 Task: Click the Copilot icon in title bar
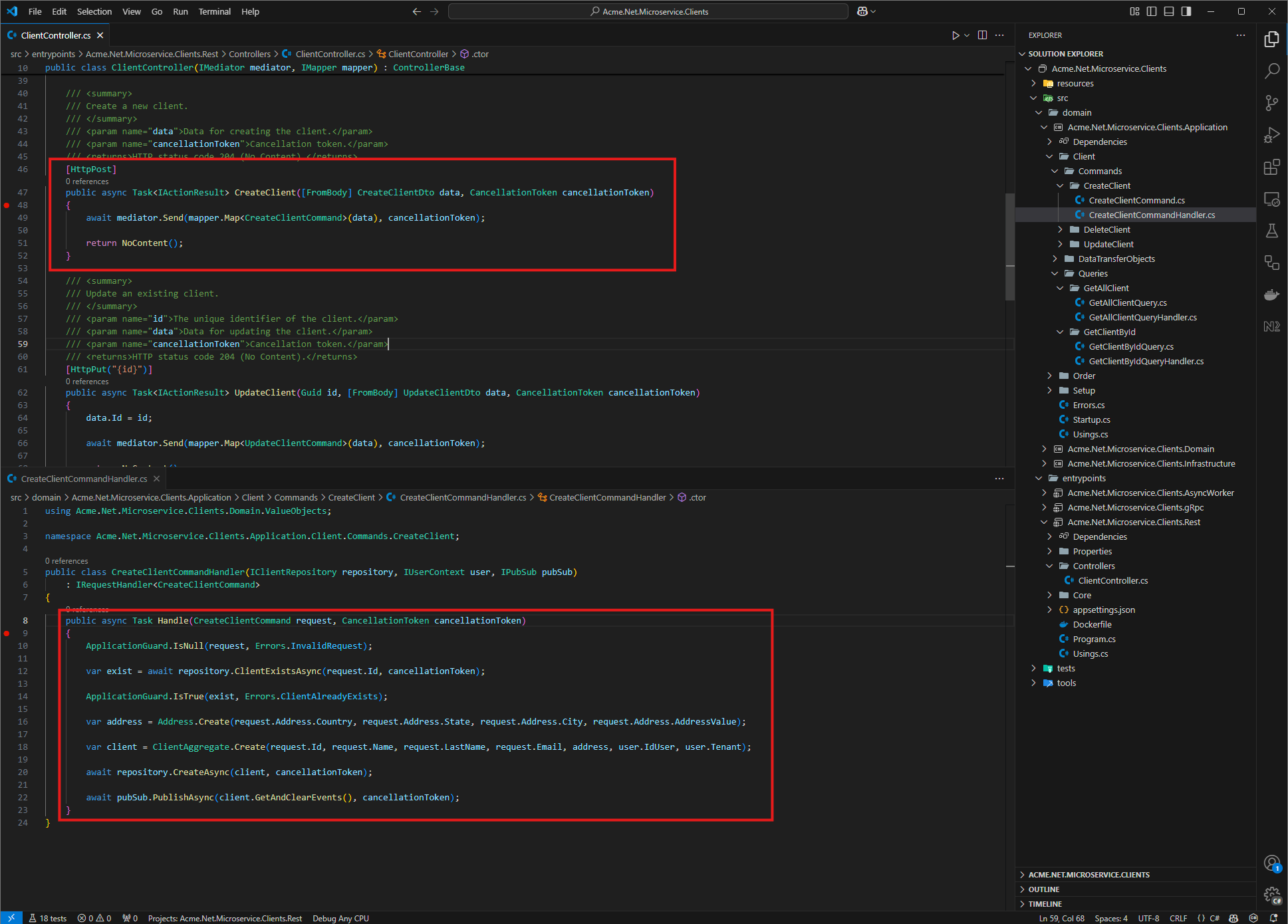click(862, 11)
